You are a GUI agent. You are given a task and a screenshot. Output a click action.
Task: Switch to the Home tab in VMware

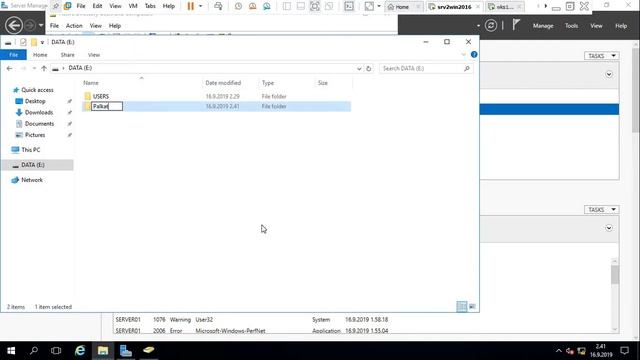(403, 7)
